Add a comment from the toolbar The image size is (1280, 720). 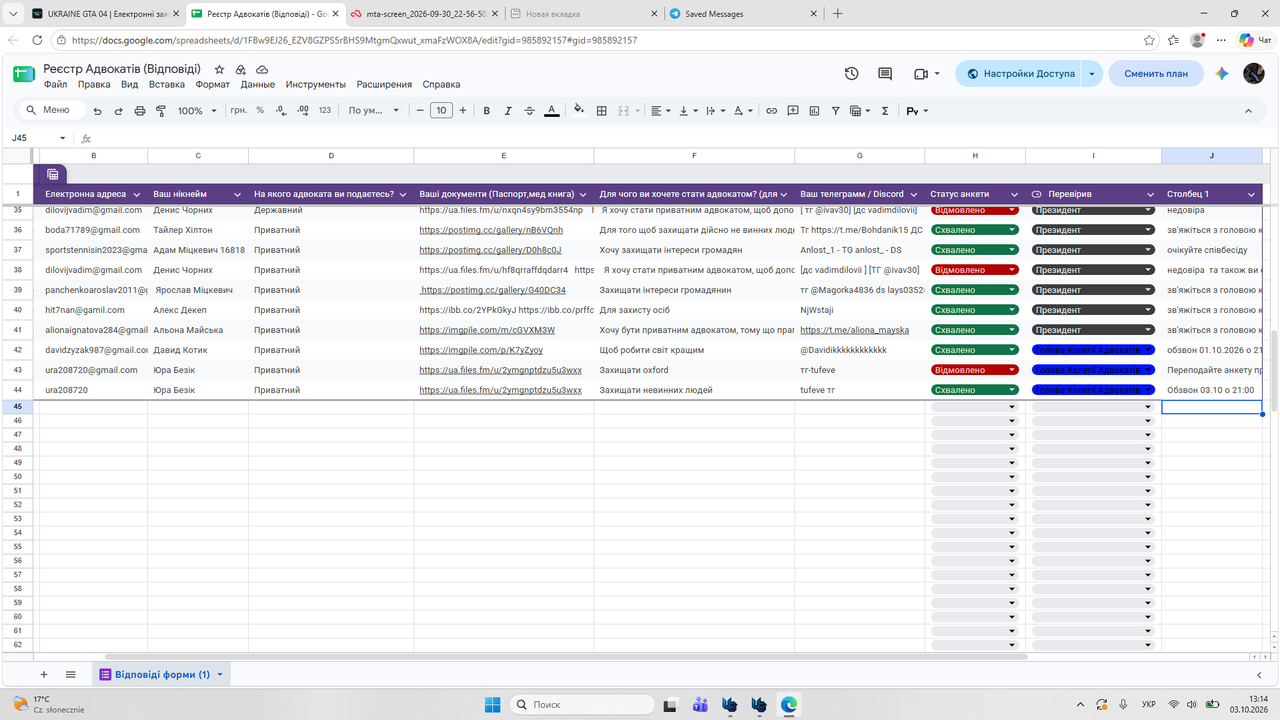tap(793, 111)
